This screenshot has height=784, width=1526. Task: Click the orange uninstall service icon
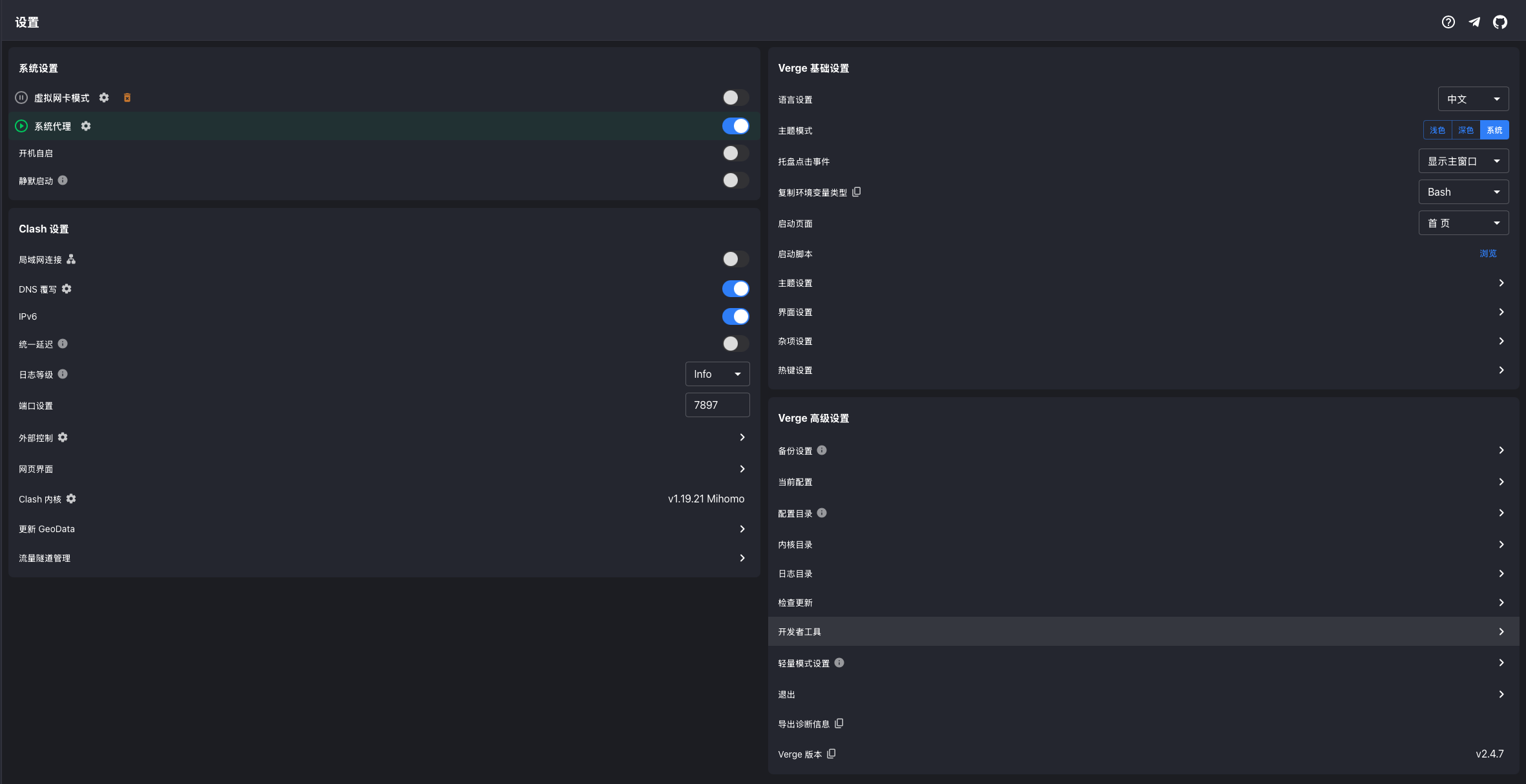coord(127,98)
